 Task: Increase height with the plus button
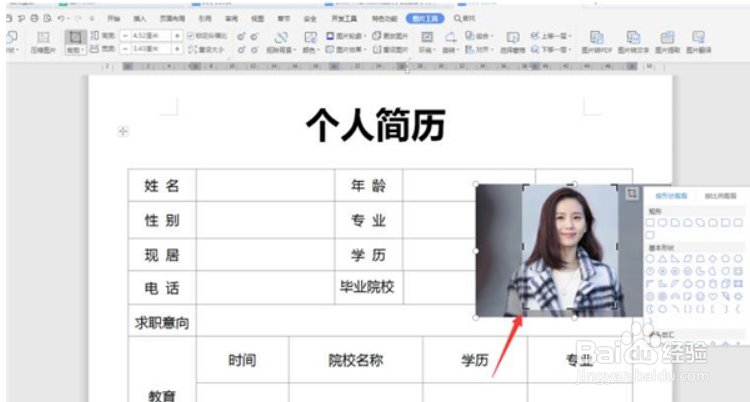(x=177, y=36)
